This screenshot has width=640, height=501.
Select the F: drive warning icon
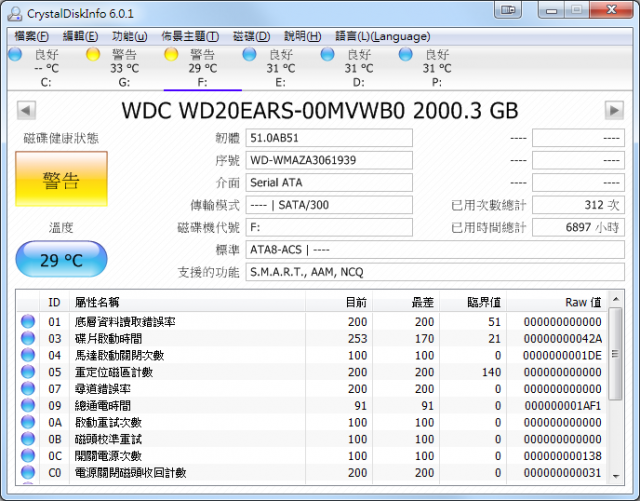click(x=171, y=54)
